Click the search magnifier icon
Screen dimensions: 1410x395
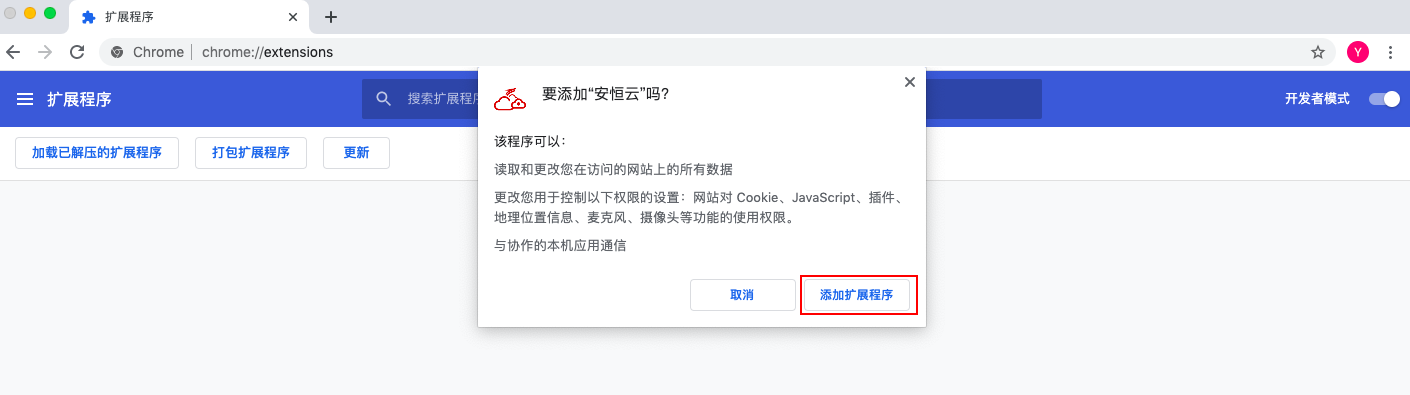click(x=383, y=99)
